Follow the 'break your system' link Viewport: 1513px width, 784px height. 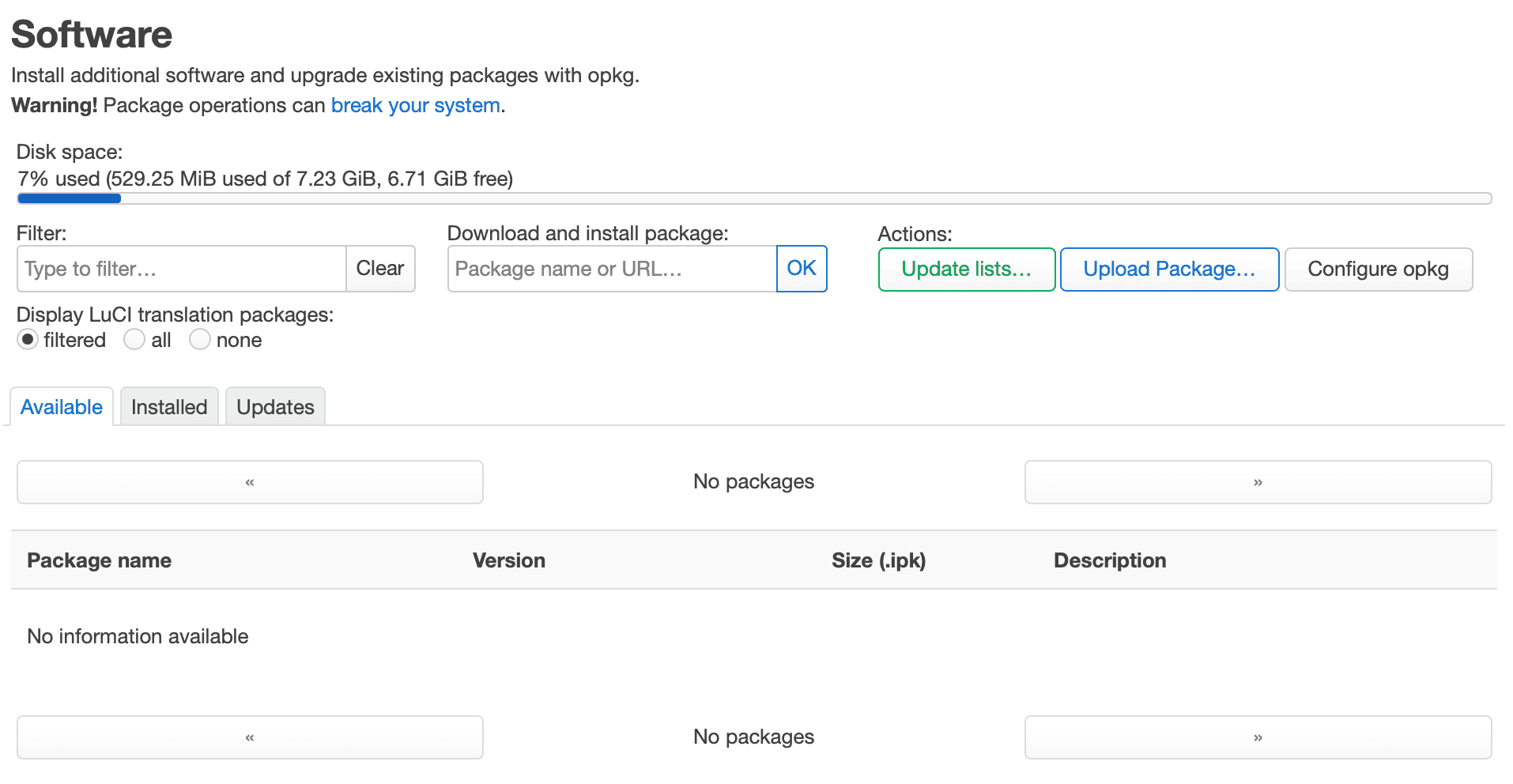[x=415, y=105]
